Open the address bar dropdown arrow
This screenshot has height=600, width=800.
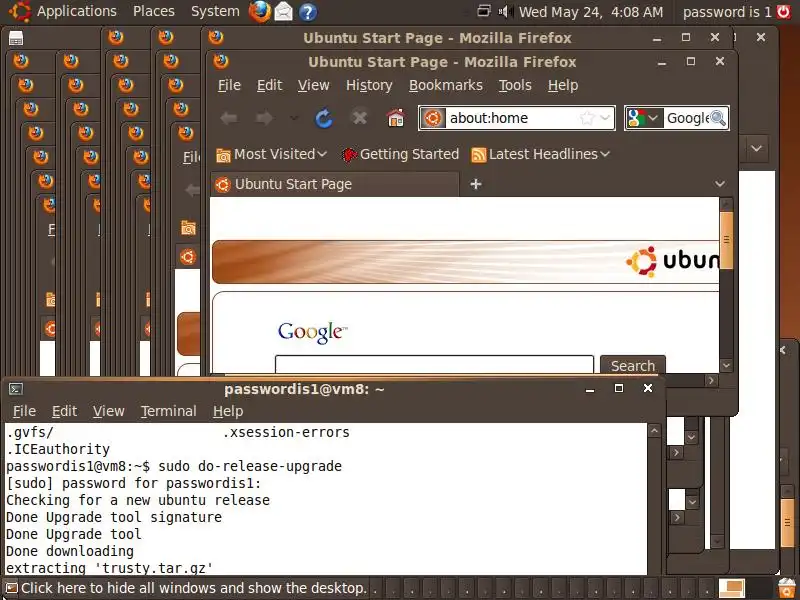(x=605, y=118)
